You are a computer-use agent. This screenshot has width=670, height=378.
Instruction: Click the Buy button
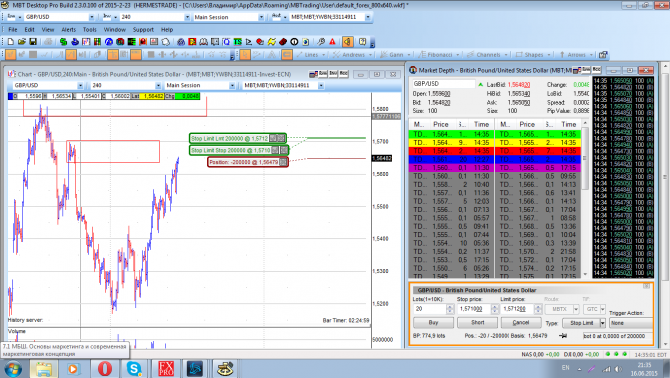pos(433,323)
